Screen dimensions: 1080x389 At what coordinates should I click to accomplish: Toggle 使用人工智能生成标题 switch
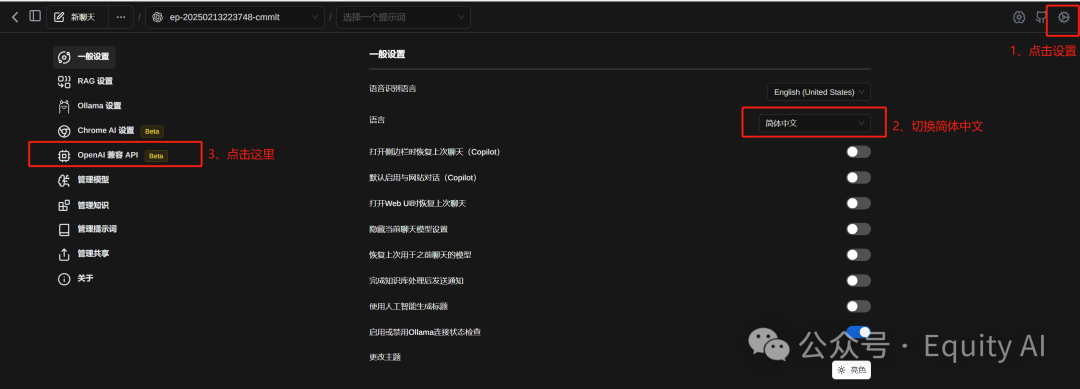[x=859, y=306]
